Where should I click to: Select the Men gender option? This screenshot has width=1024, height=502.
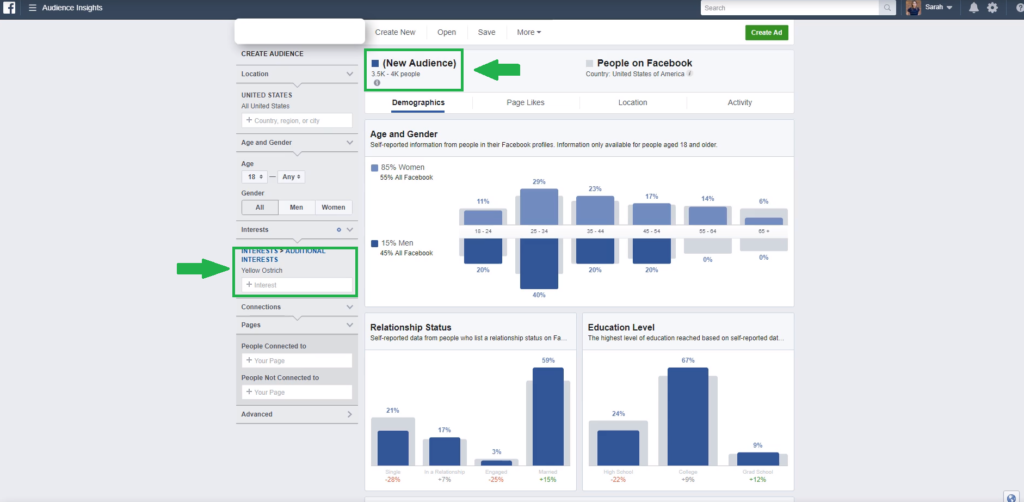click(x=296, y=208)
